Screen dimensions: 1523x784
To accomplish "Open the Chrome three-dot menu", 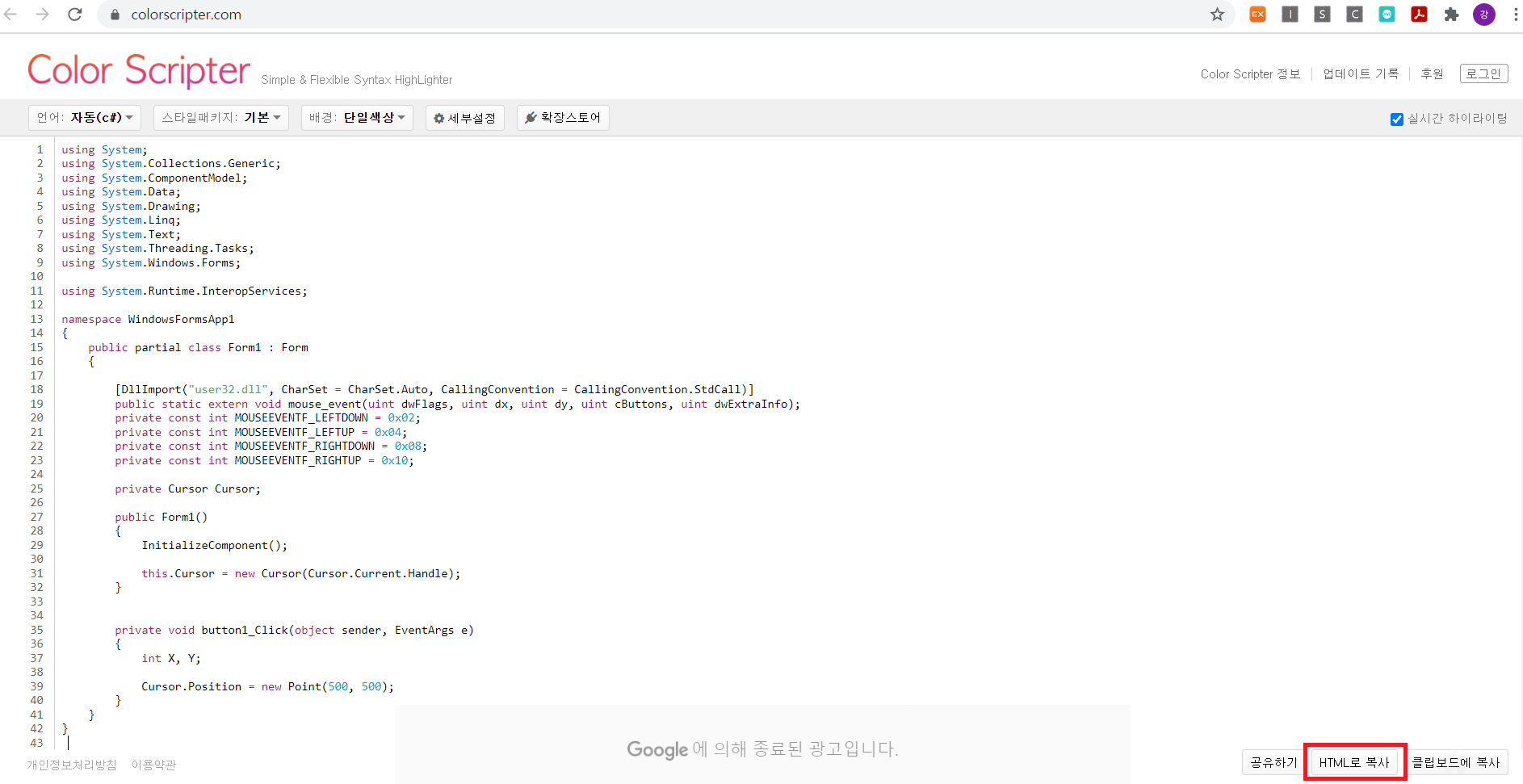I will (x=1515, y=15).
